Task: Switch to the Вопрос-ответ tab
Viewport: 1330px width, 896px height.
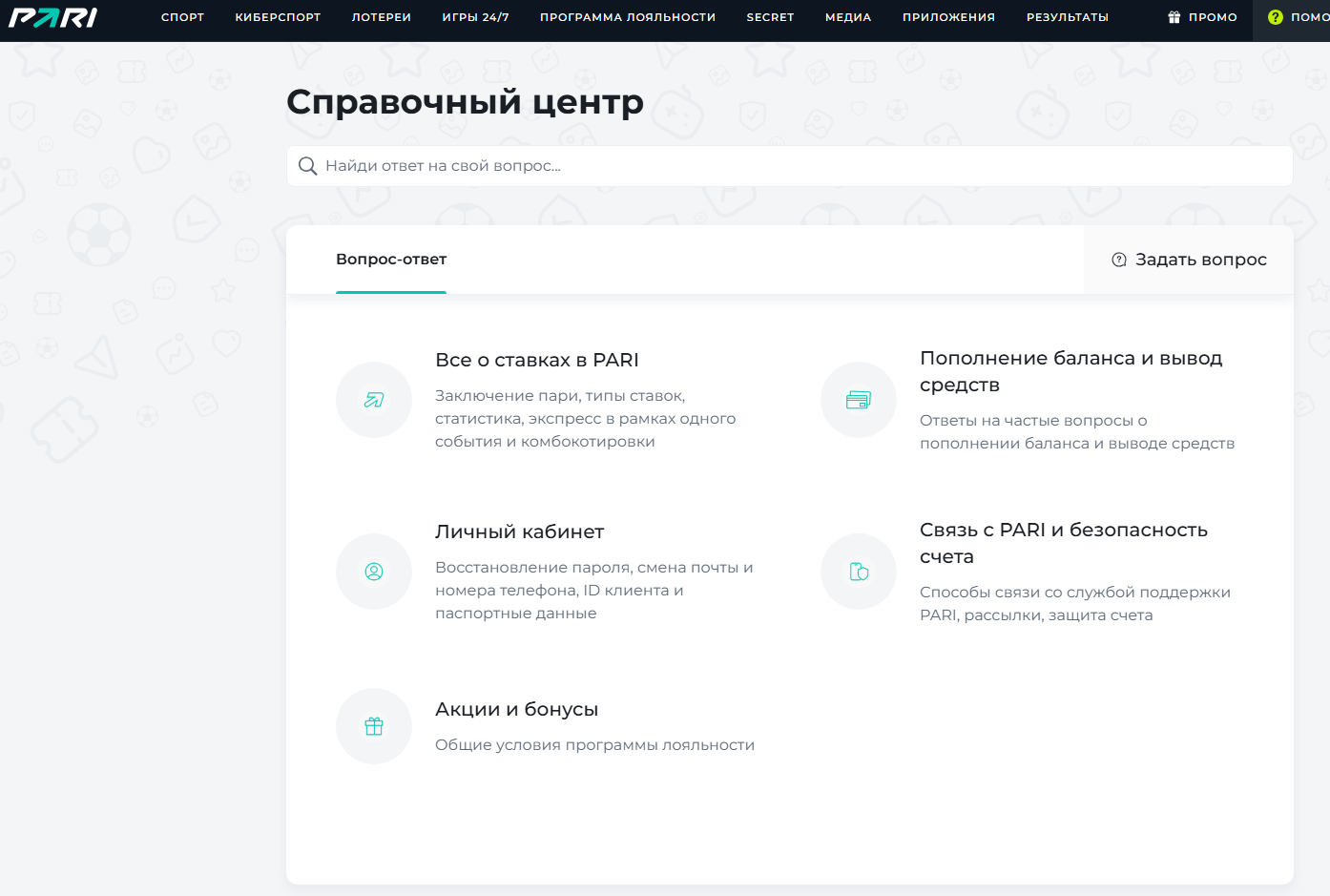Action: click(x=391, y=260)
